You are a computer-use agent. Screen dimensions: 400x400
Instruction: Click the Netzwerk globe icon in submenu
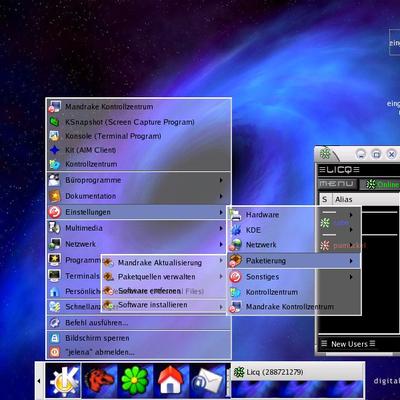click(236, 245)
